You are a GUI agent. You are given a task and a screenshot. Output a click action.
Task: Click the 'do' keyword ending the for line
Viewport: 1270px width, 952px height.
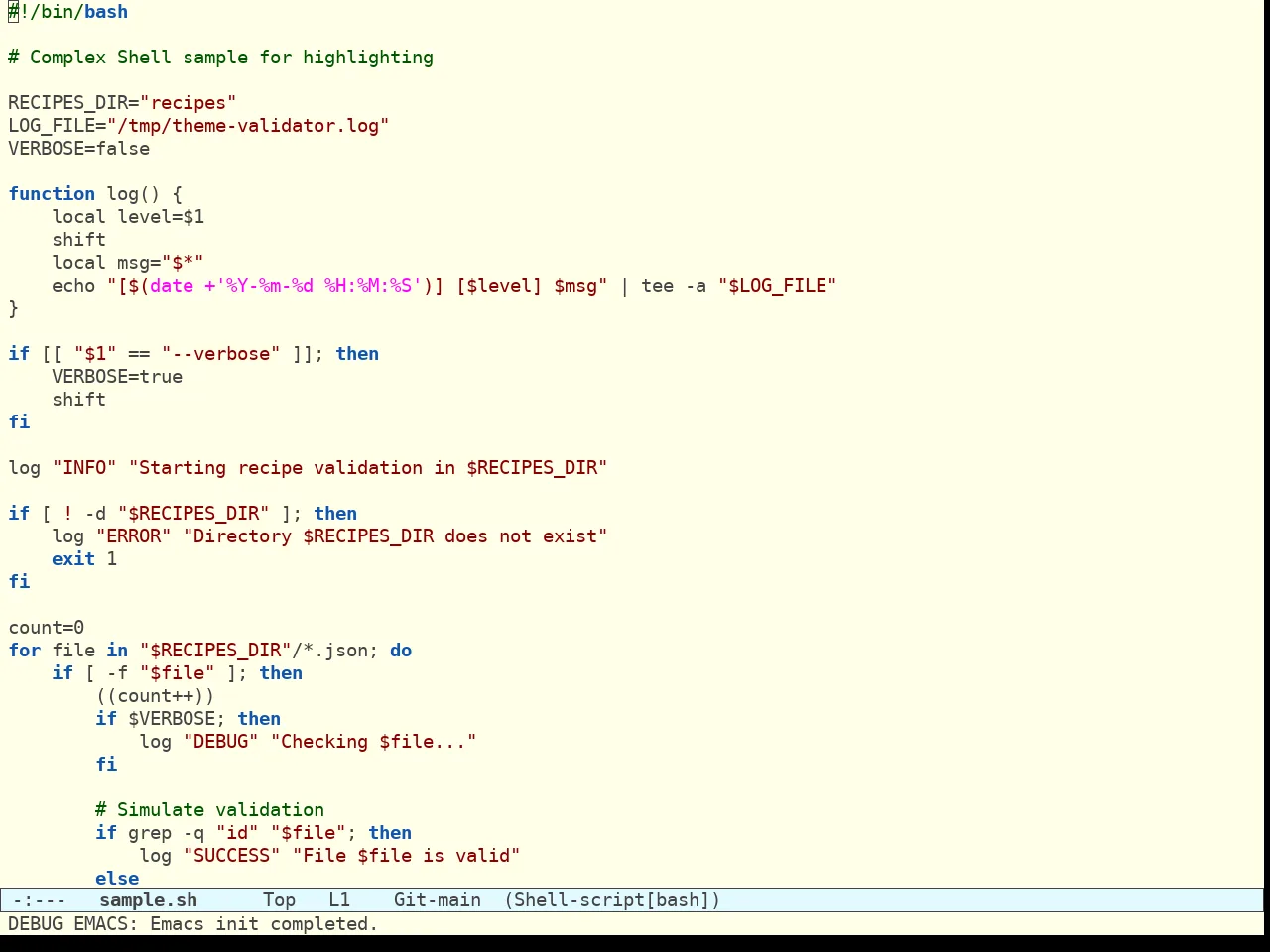pyautogui.click(x=401, y=651)
